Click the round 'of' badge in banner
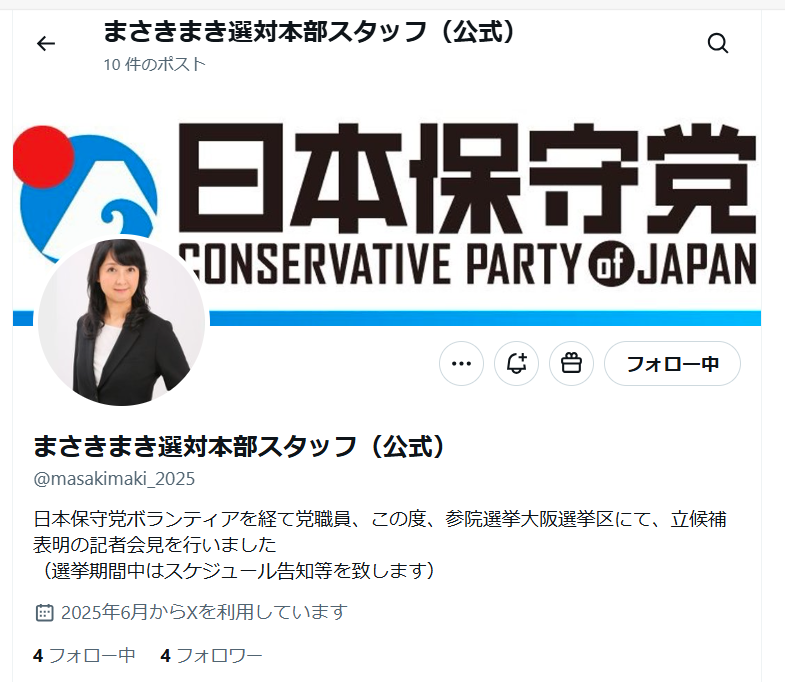Image resolution: width=785 pixels, height=682 pixels. pyautogui.click(x=611, y=264)
